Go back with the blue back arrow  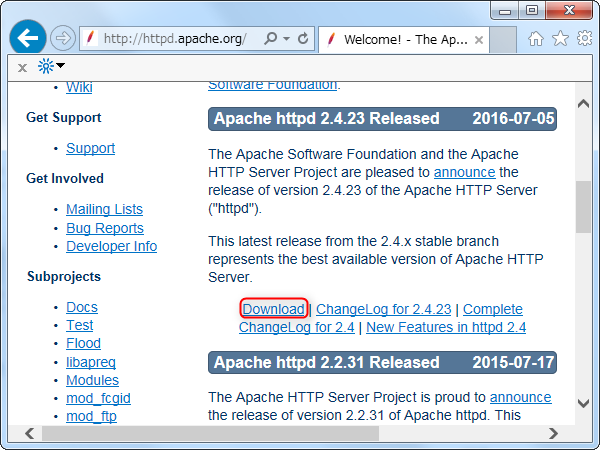click(x=28, y=38)
